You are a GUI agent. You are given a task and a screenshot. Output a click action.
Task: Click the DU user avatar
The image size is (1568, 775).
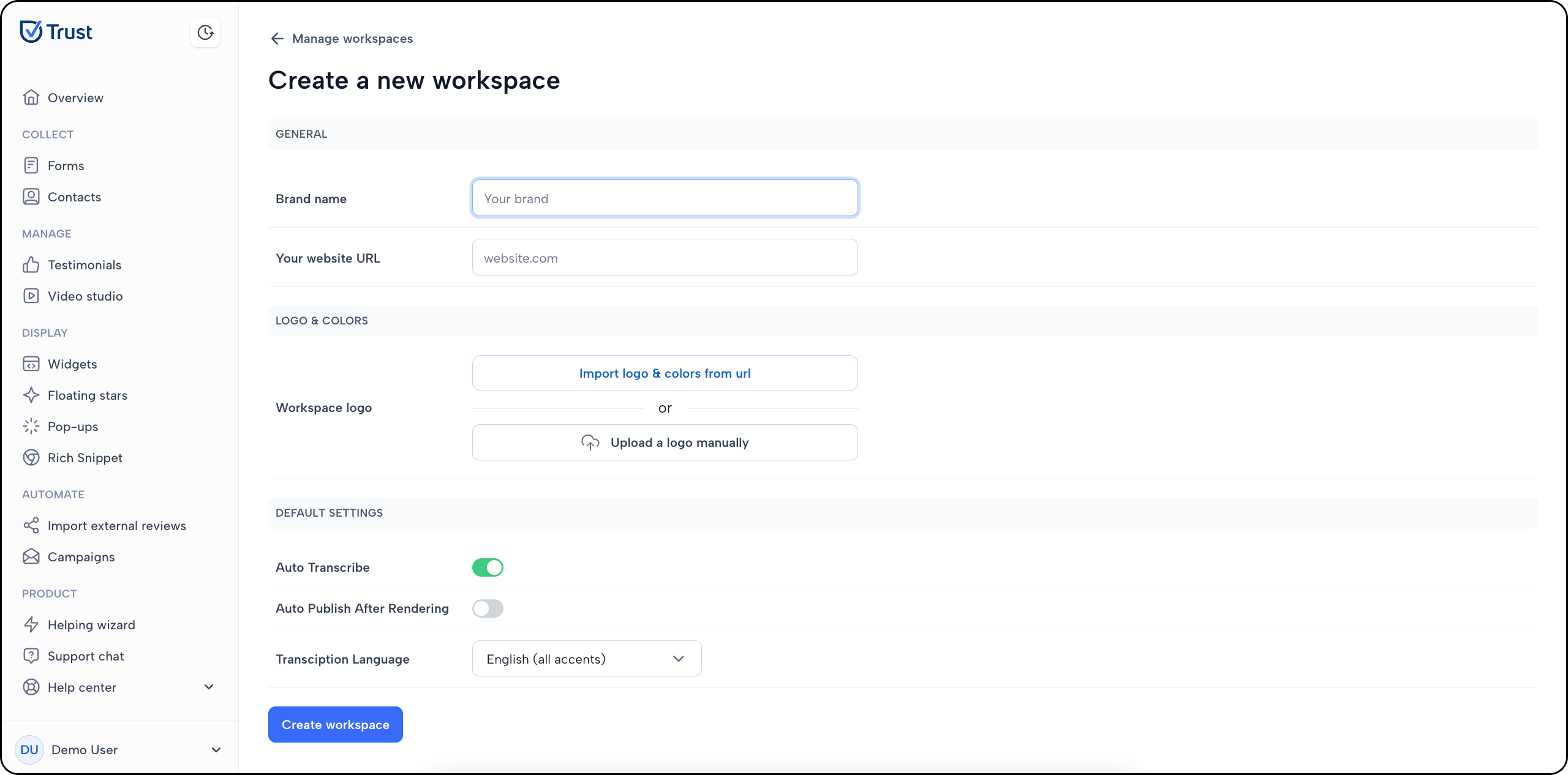pyautogui.click(x=29, y=749)
